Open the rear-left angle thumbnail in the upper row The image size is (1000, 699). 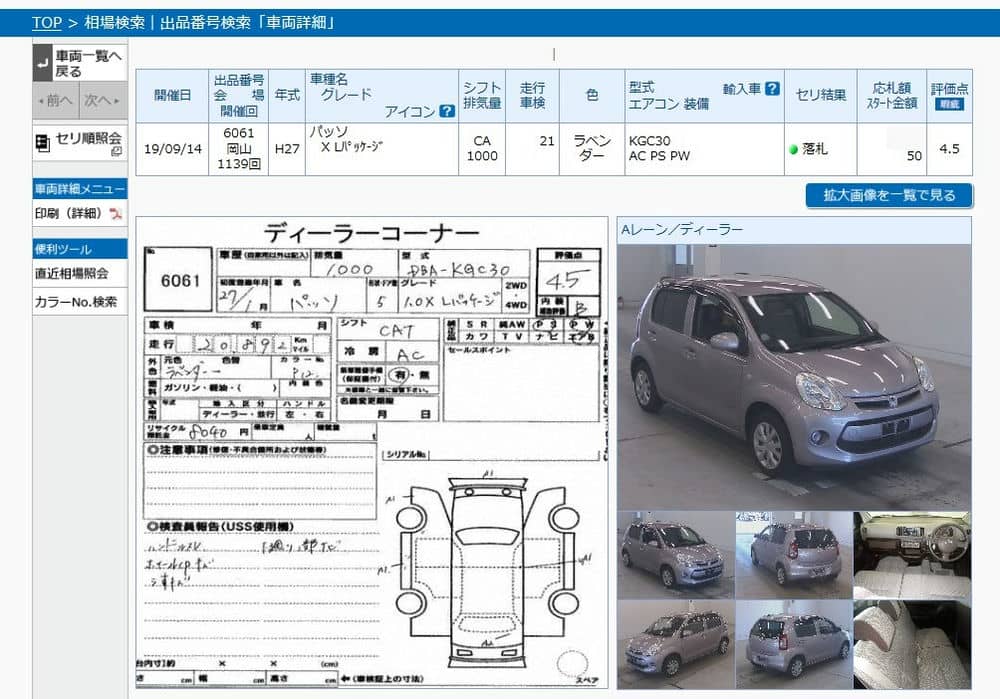tap(793, 555)
